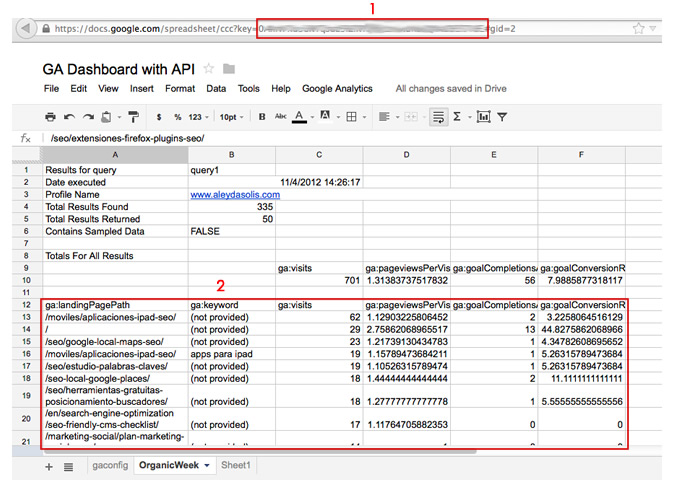Select row 12 header
Viewport: 674px width, 491px height.
click(26, 305)
